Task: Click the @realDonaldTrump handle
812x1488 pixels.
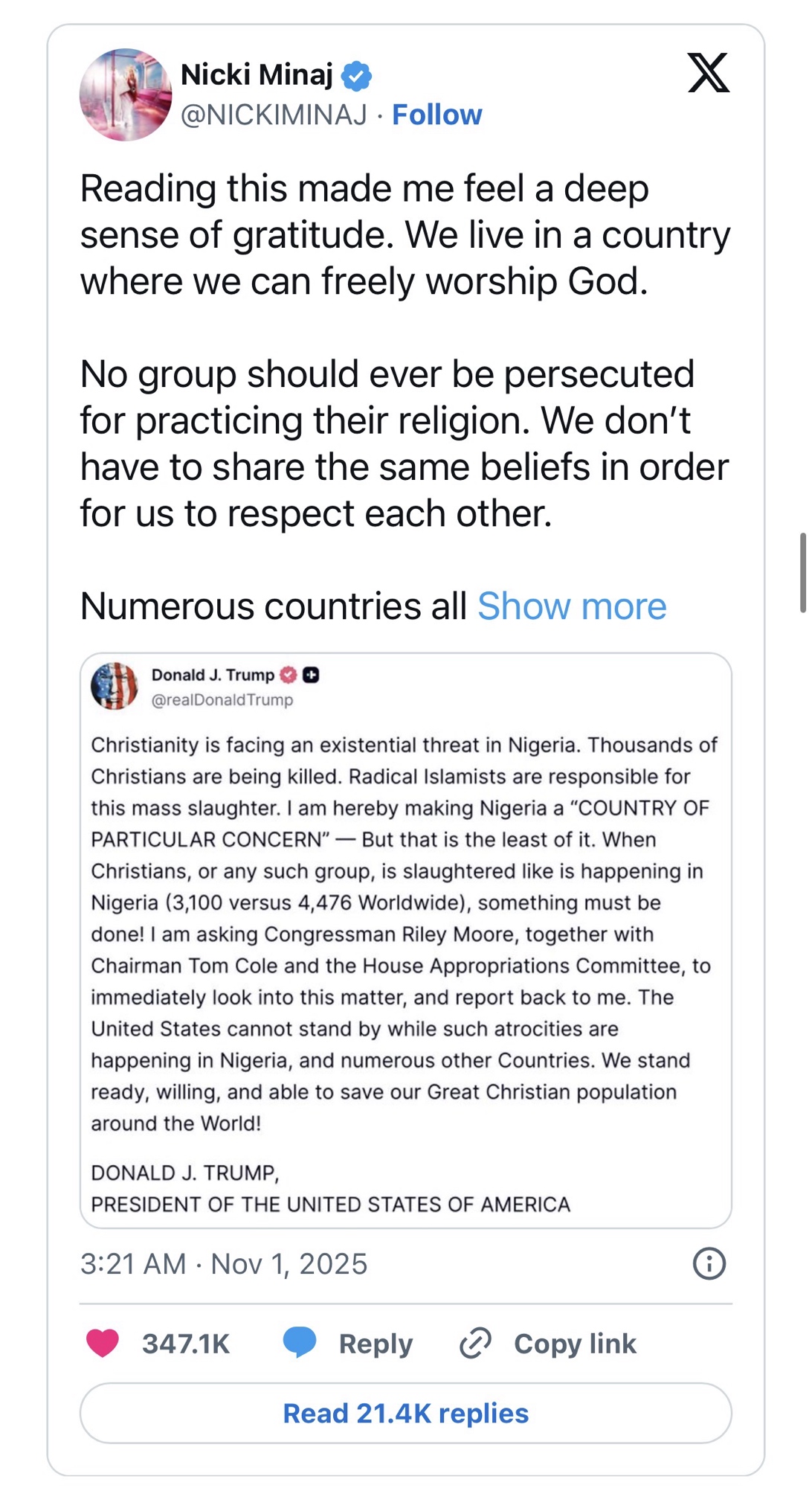Action: 222,700
